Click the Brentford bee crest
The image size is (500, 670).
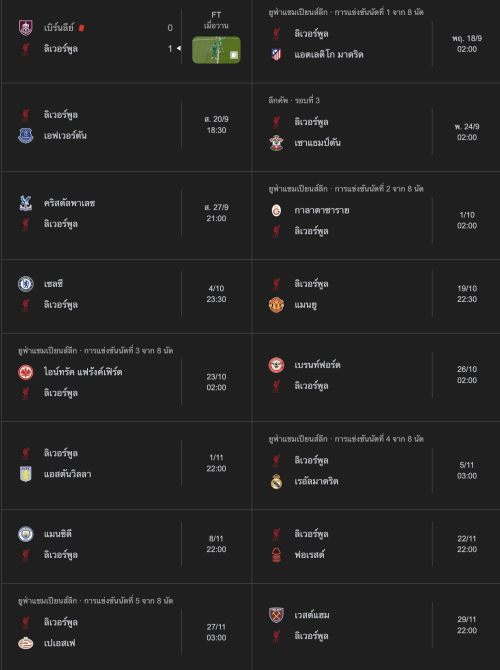276,365
